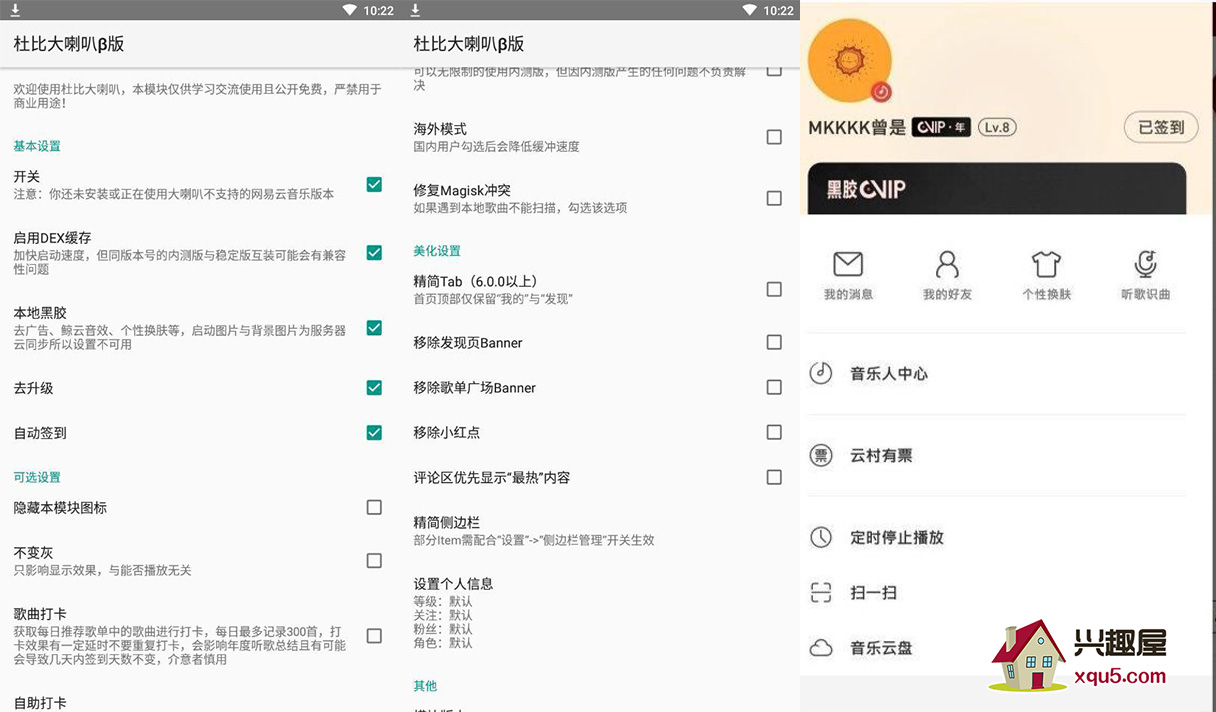Viewport: 1216px width, 712px height.
Task: Open the 我的消息 envelope icon
Action: point(848,264)
